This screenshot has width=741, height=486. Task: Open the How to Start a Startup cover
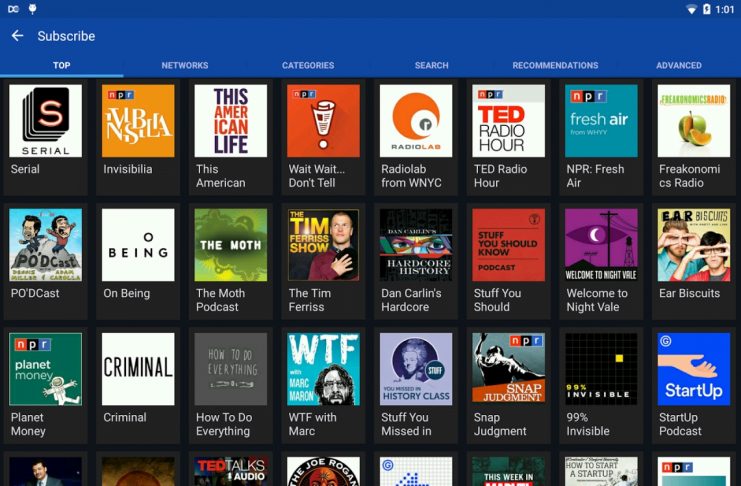tap(601, 471)
